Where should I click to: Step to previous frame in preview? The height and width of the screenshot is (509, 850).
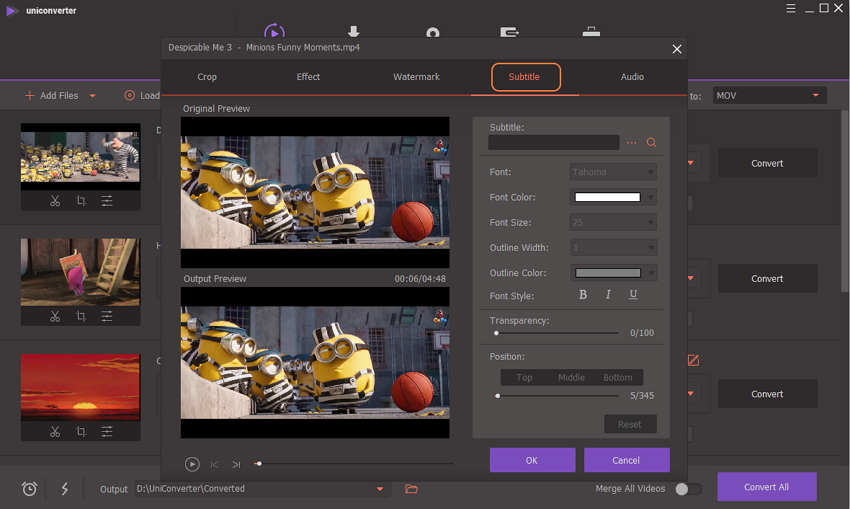[x=214, y=465]
